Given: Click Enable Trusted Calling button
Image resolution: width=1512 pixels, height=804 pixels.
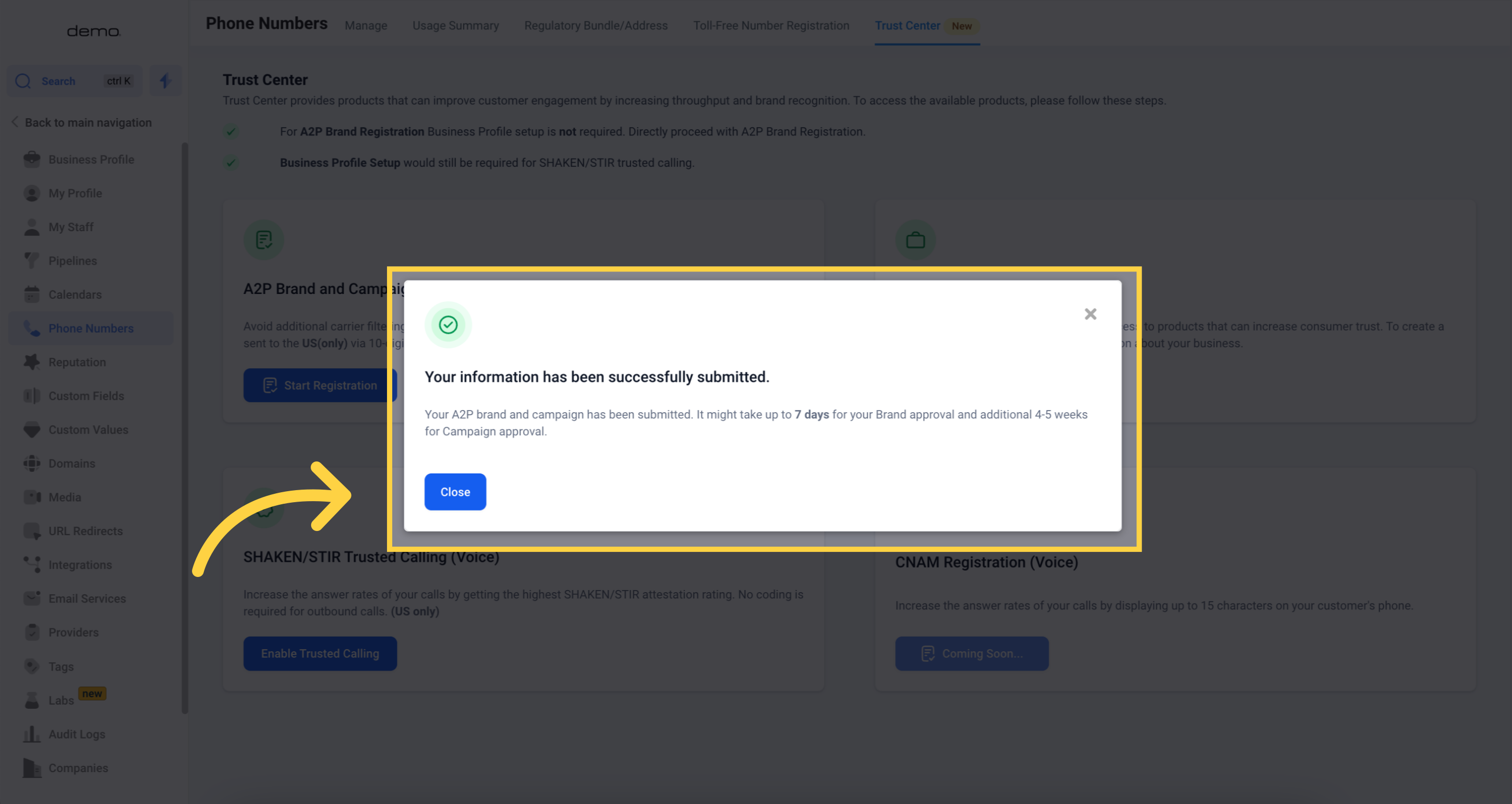Looking at the screenshot, I should (320, 654).
